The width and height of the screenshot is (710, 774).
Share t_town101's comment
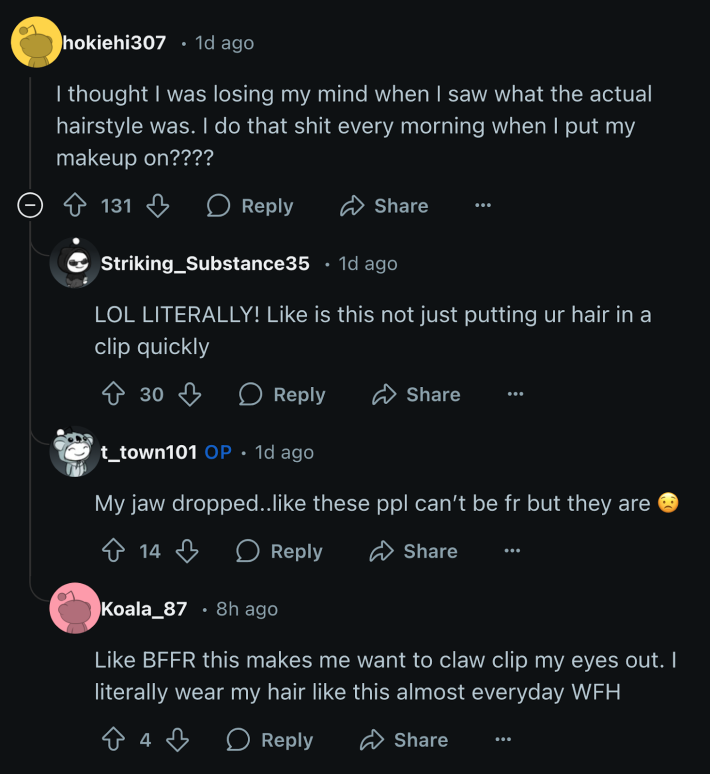413,551
